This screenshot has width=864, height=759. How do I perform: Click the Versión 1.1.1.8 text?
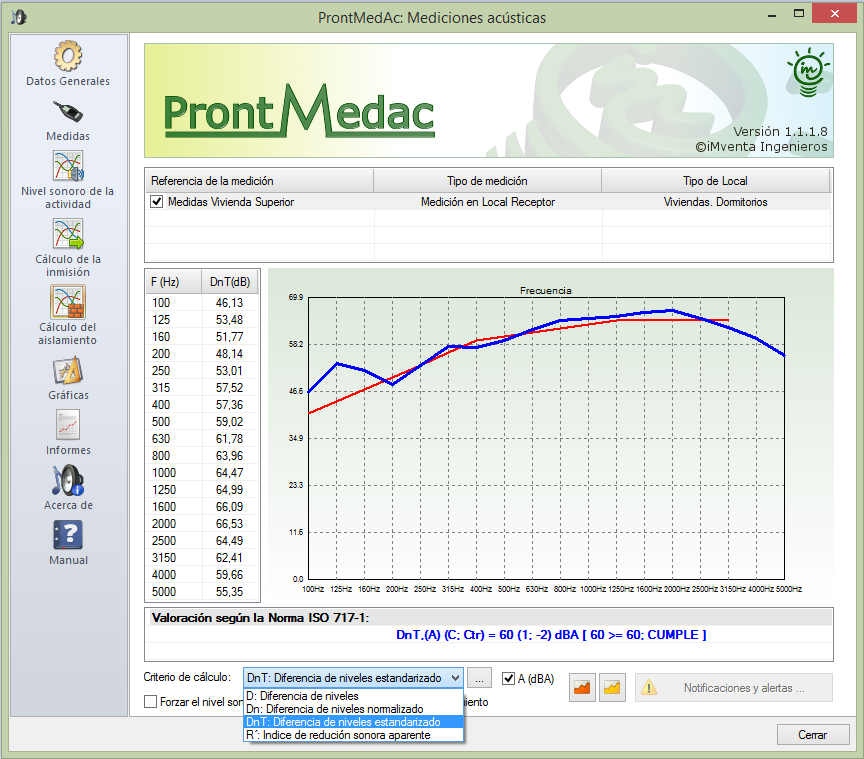point(780,132)
